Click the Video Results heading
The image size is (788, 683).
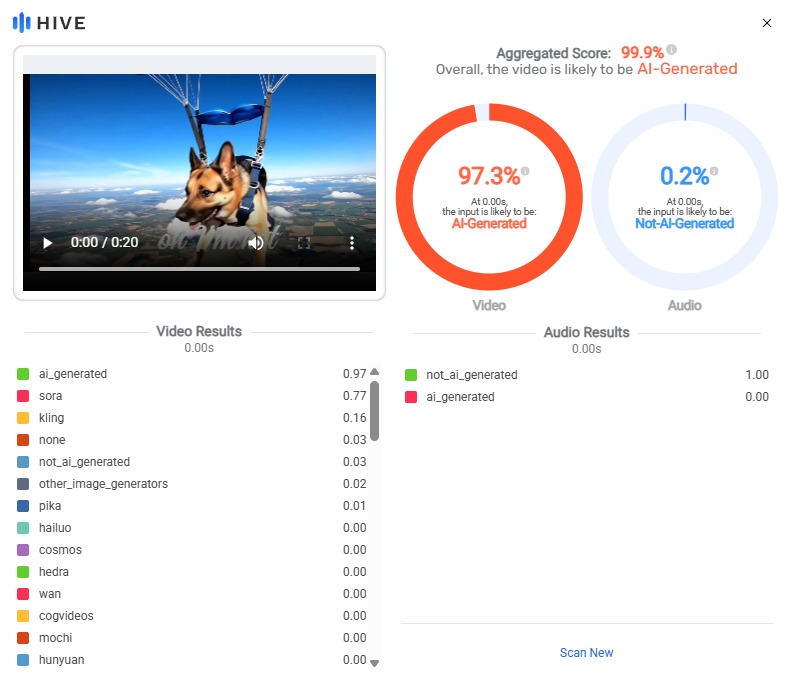(x=199, y=331)
